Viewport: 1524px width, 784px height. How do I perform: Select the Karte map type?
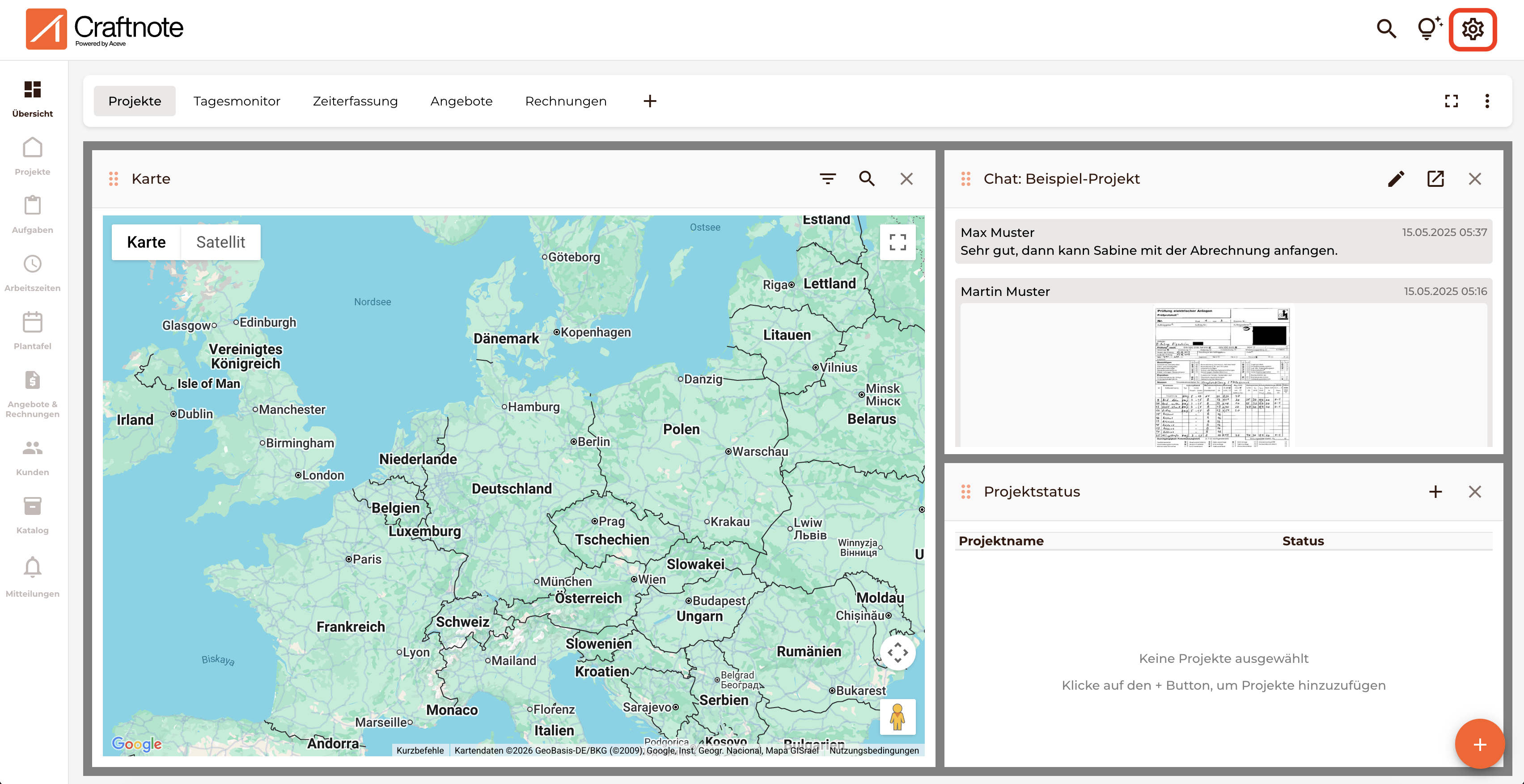[146, 242]
